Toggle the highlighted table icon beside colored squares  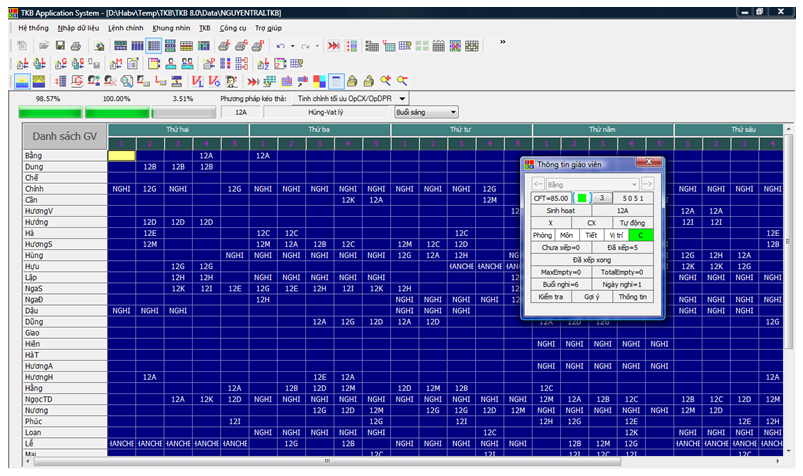click(336, 81)
